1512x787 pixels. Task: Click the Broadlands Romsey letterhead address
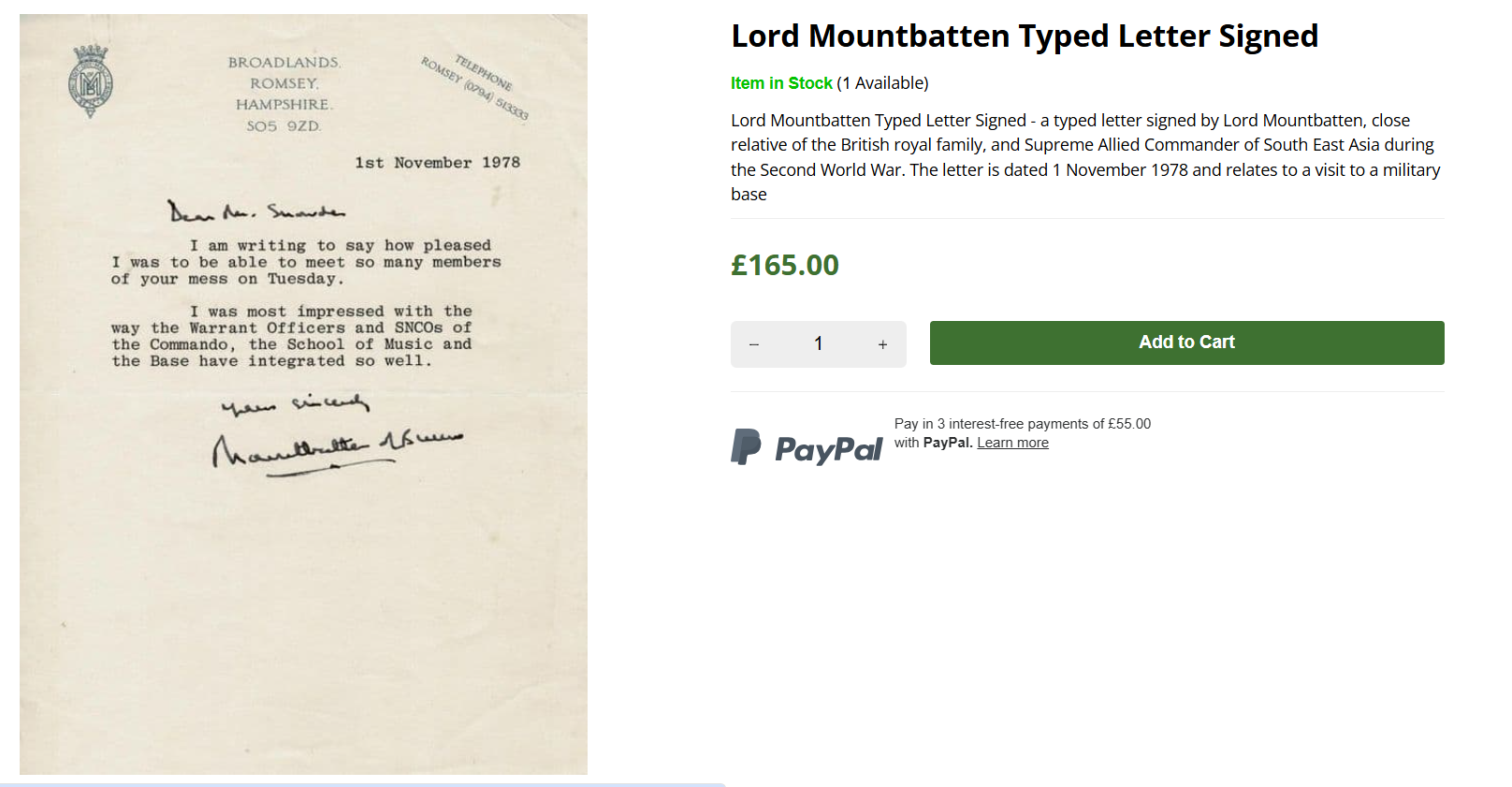[x=283, y=94]
